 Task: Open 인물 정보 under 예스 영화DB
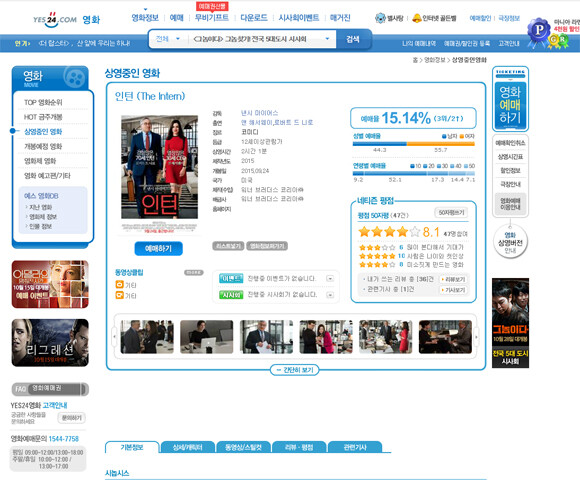[40, 226]
